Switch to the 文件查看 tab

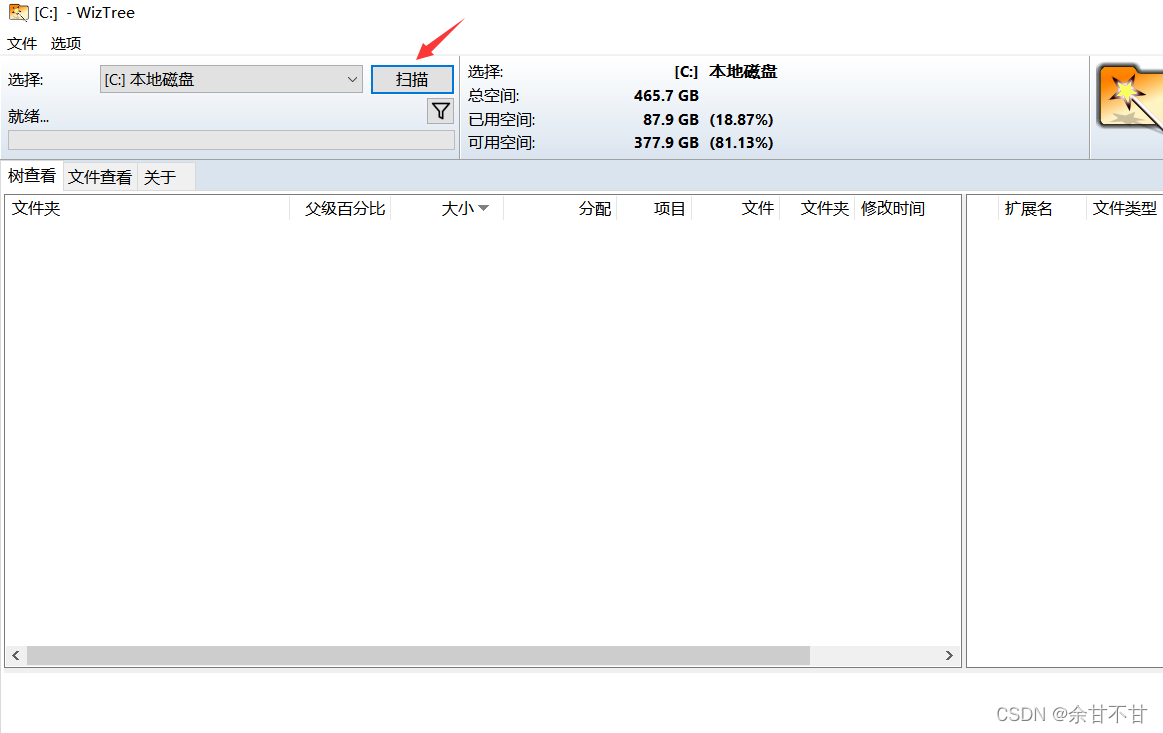click(100, 177)
